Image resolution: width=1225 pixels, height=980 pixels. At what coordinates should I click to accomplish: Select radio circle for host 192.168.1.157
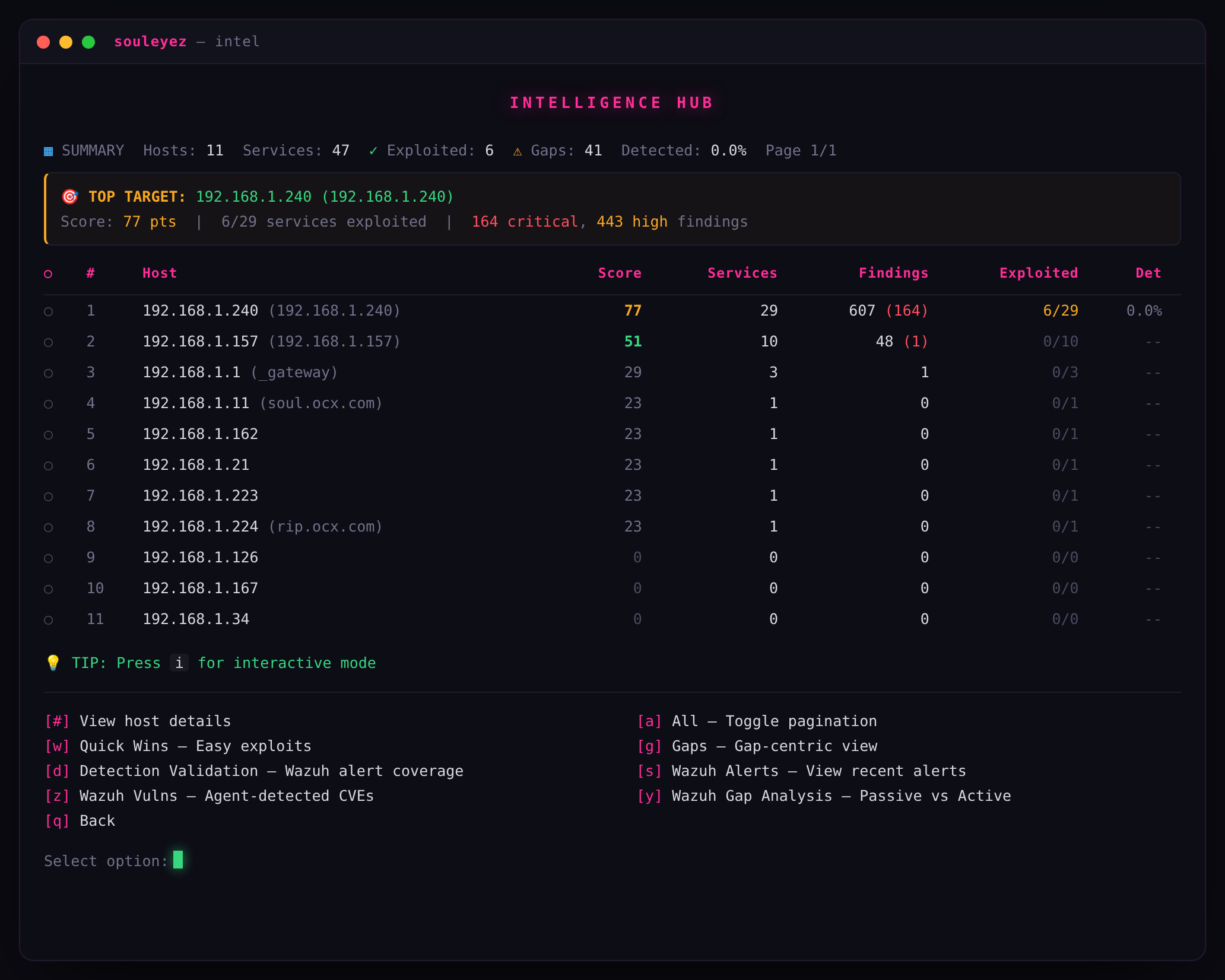[49, 342]
